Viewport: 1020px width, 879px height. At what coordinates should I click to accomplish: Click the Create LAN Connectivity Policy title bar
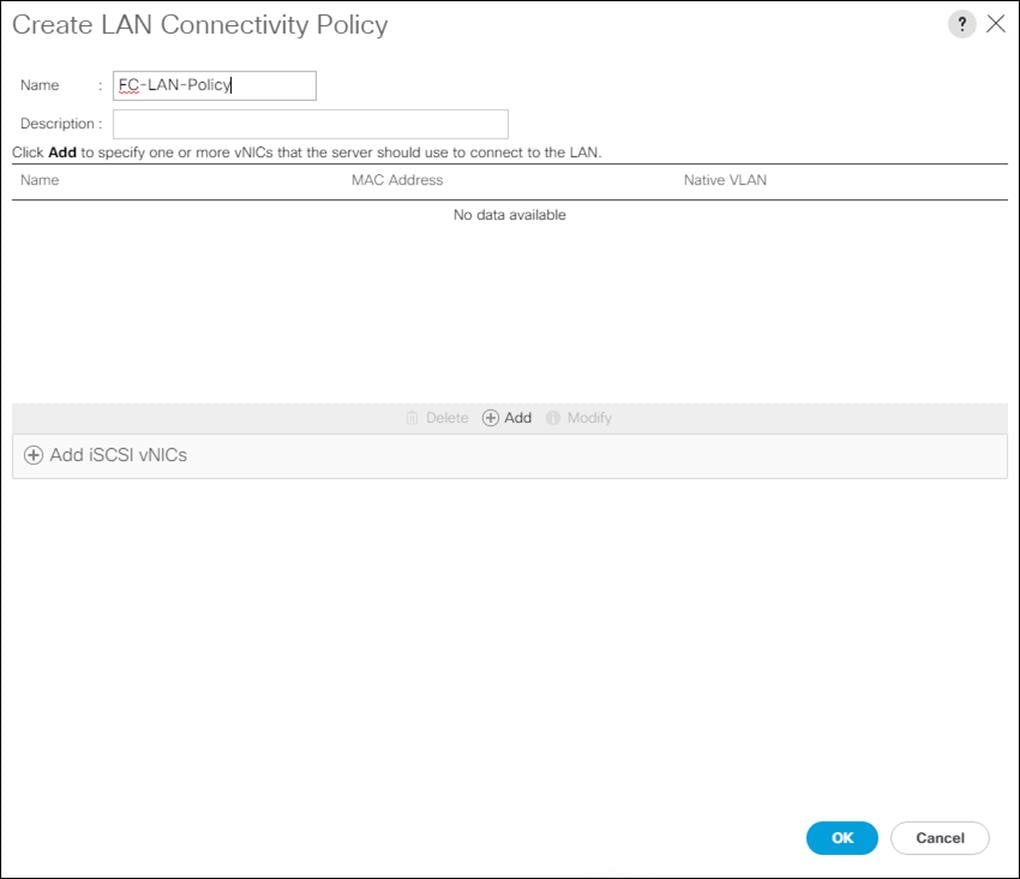coord(200,25)
